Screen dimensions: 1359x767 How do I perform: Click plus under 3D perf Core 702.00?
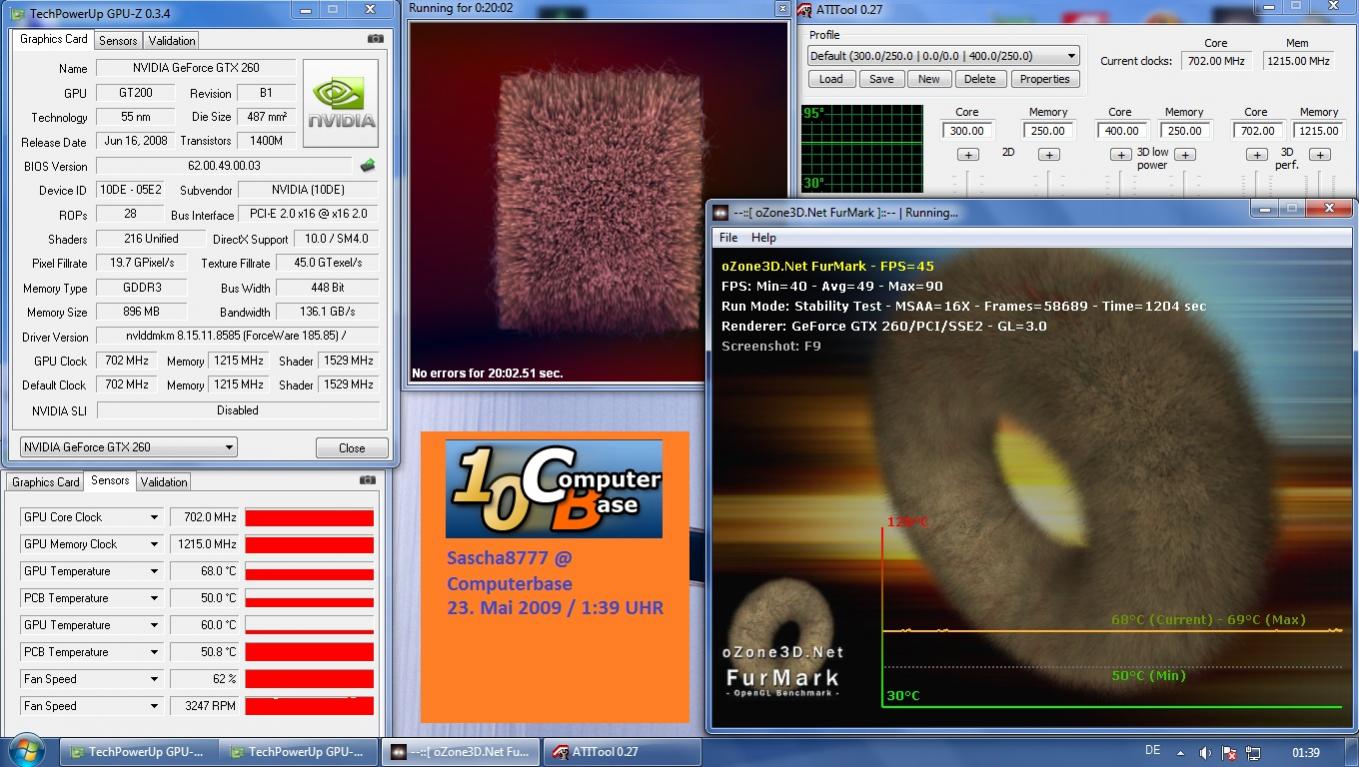1256,154
